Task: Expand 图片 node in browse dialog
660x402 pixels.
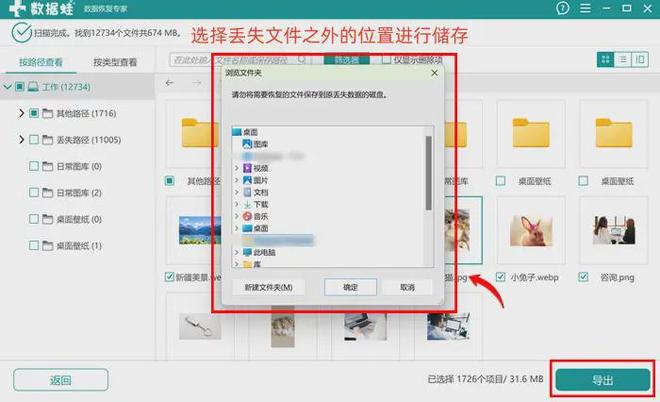Action: 237,180
